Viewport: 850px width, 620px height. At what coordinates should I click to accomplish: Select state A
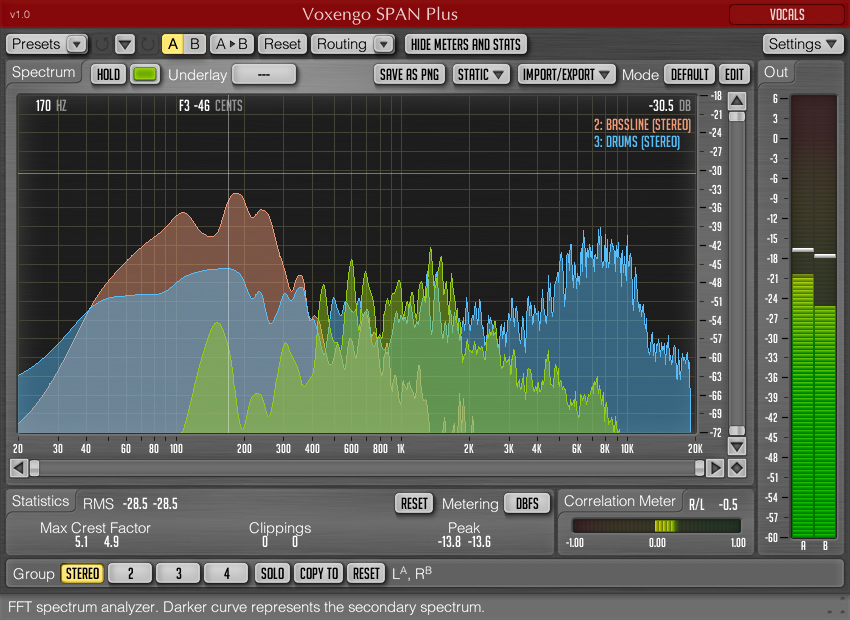(x=173, y=44)
